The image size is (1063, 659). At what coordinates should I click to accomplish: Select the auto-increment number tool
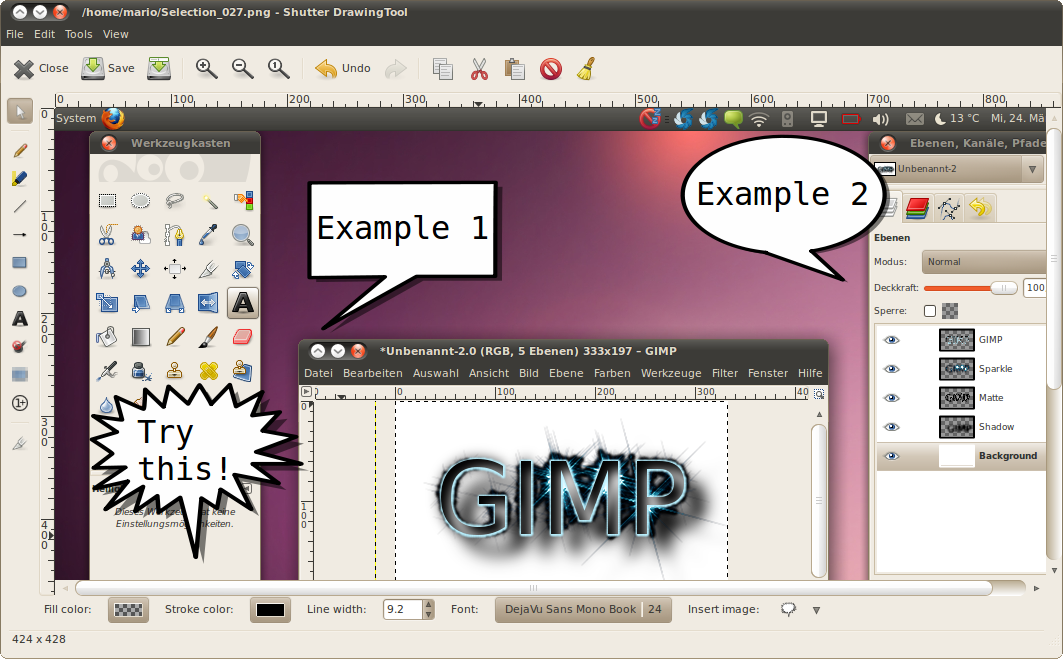click(x=19, y=403)
